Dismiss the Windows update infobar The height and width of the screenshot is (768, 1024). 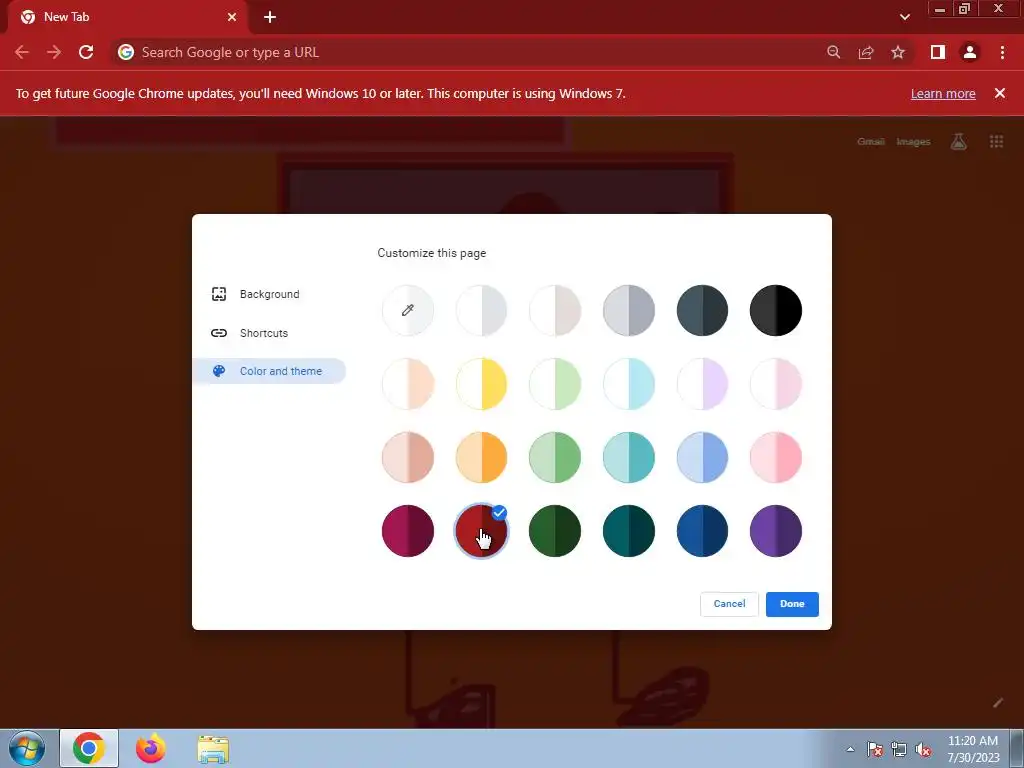point(999,93)
